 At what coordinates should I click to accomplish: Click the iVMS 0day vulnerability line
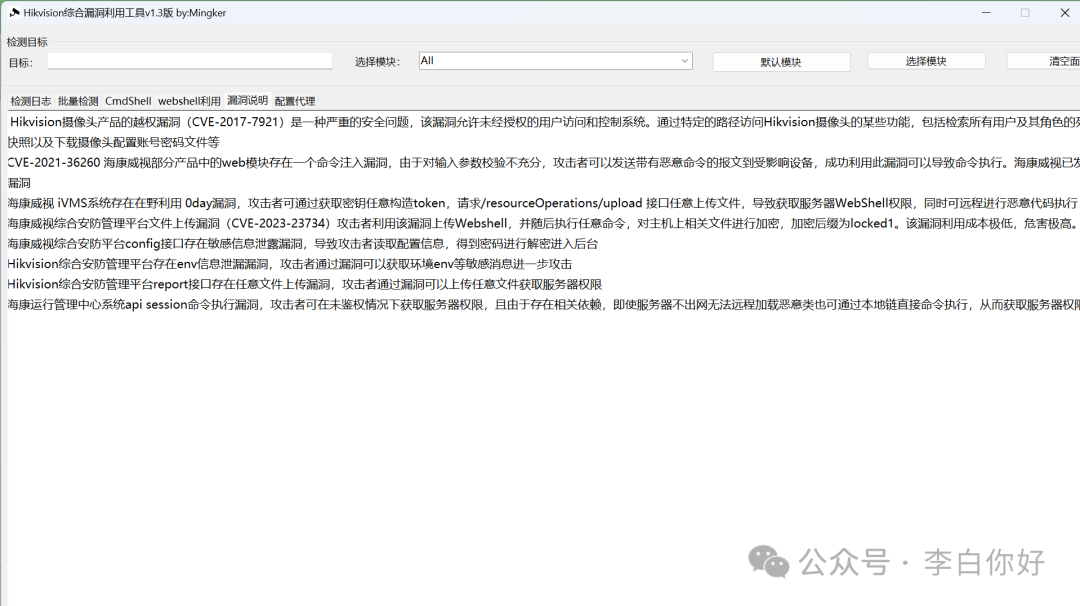click(400, 203)
